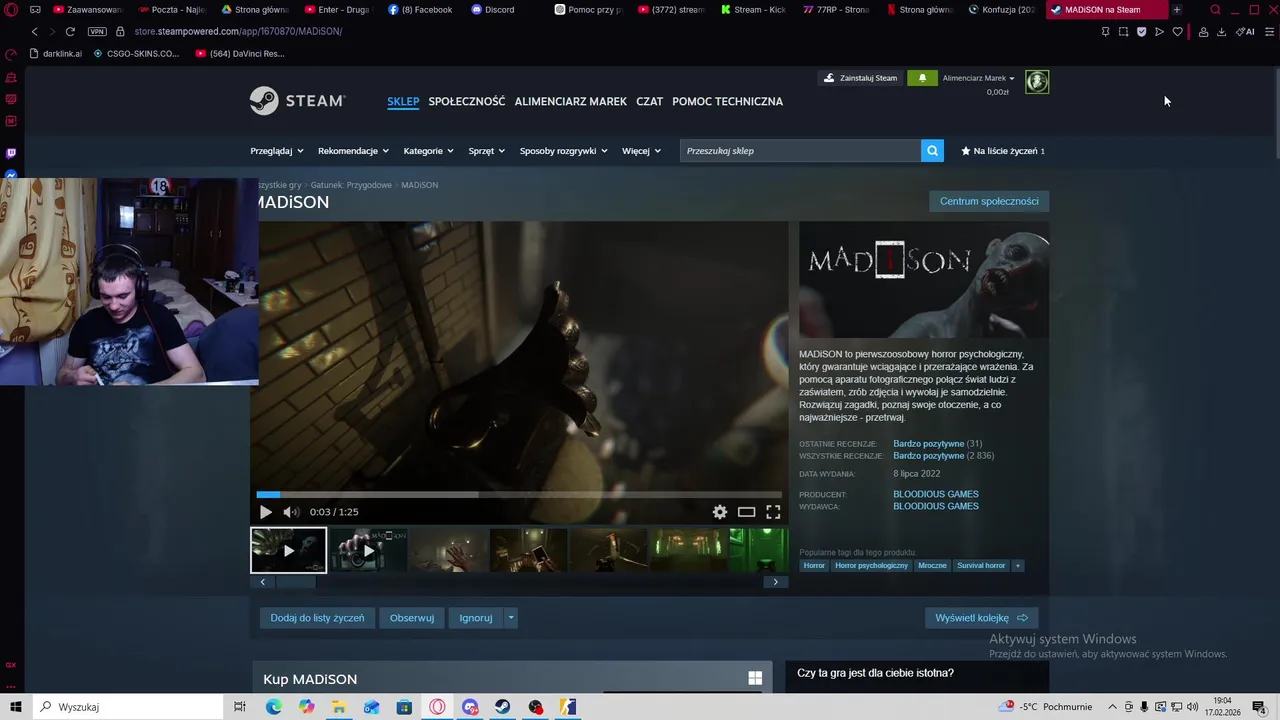Click Wyświetl kolejkę button
1280x720 pixels.
(982, 618)
